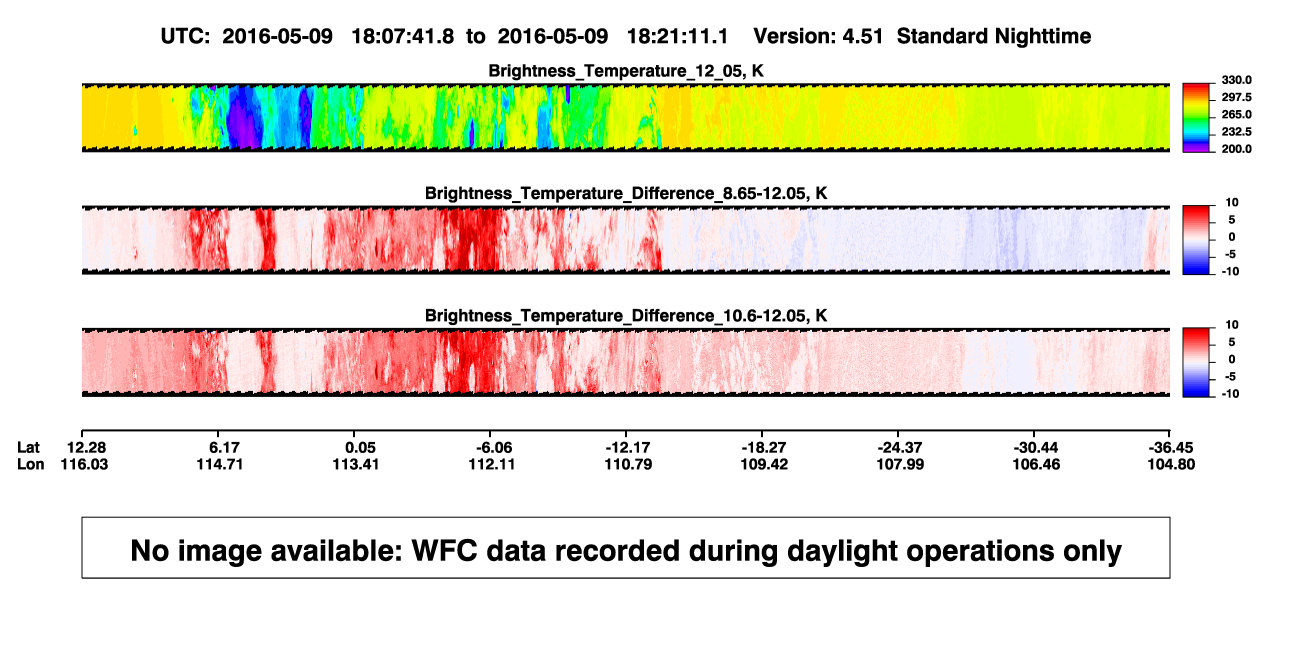Image resolution: width=1300 pixels, height=667 pixels.
Task: Click 'Version: 4.51 Standard Nighttime' text
Action: pyautogui.click(x=922, y=36)
